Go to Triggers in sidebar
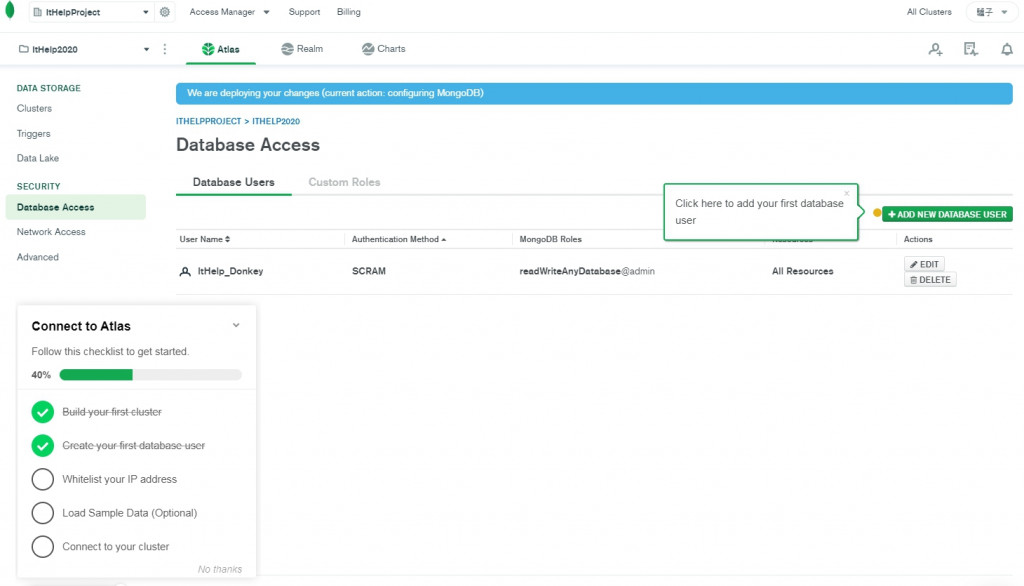Viewport: 1024px width, 586px height. 33,133
